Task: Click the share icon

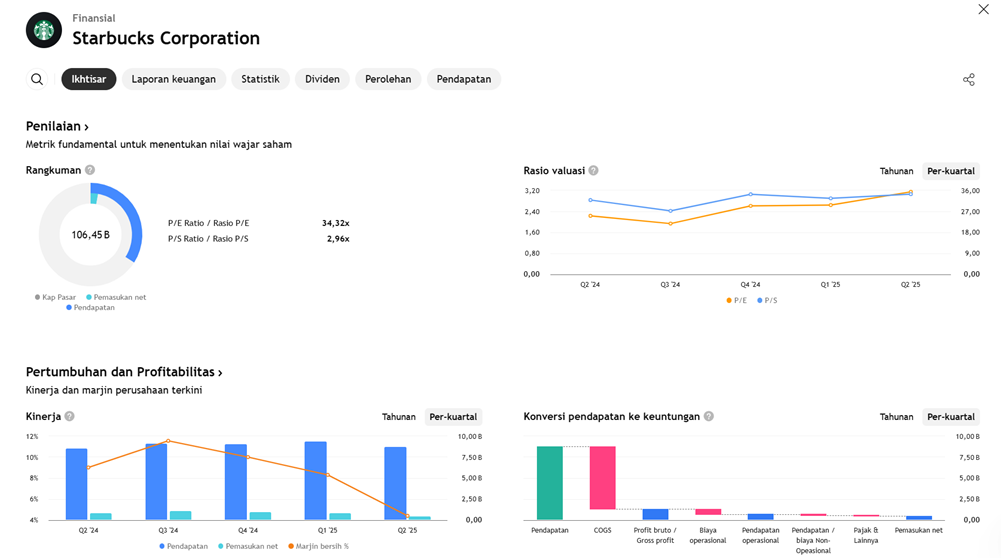Action: coord(968,79)
